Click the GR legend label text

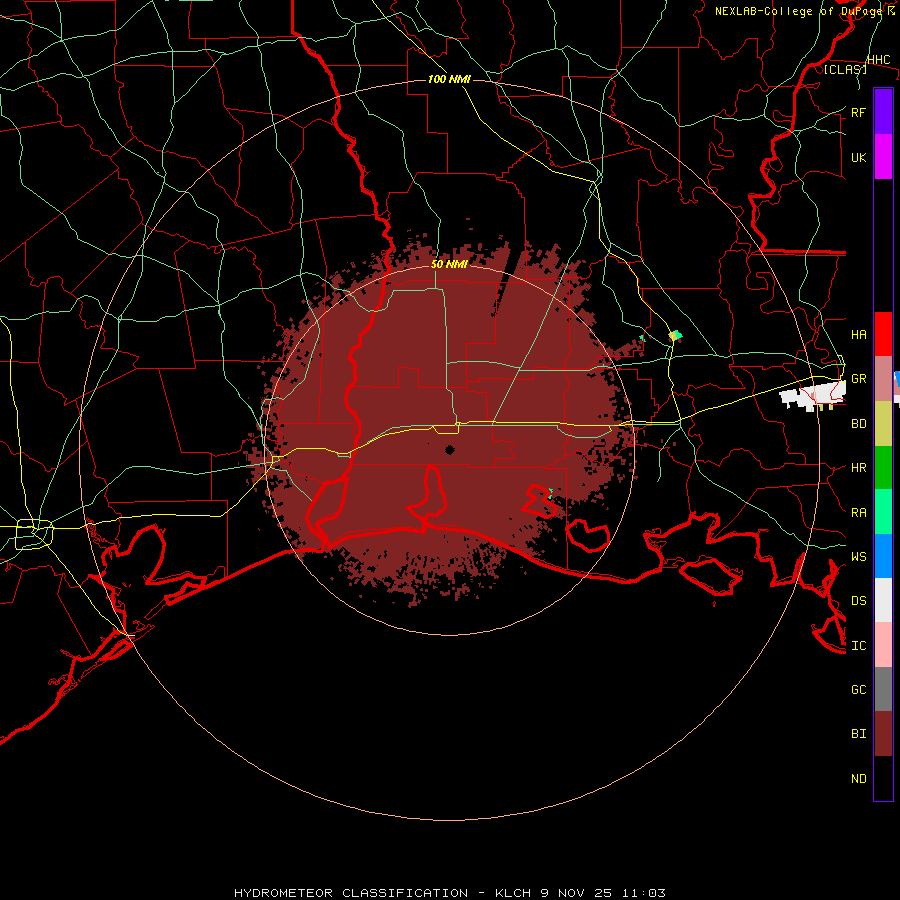click(x=859, y=379)
